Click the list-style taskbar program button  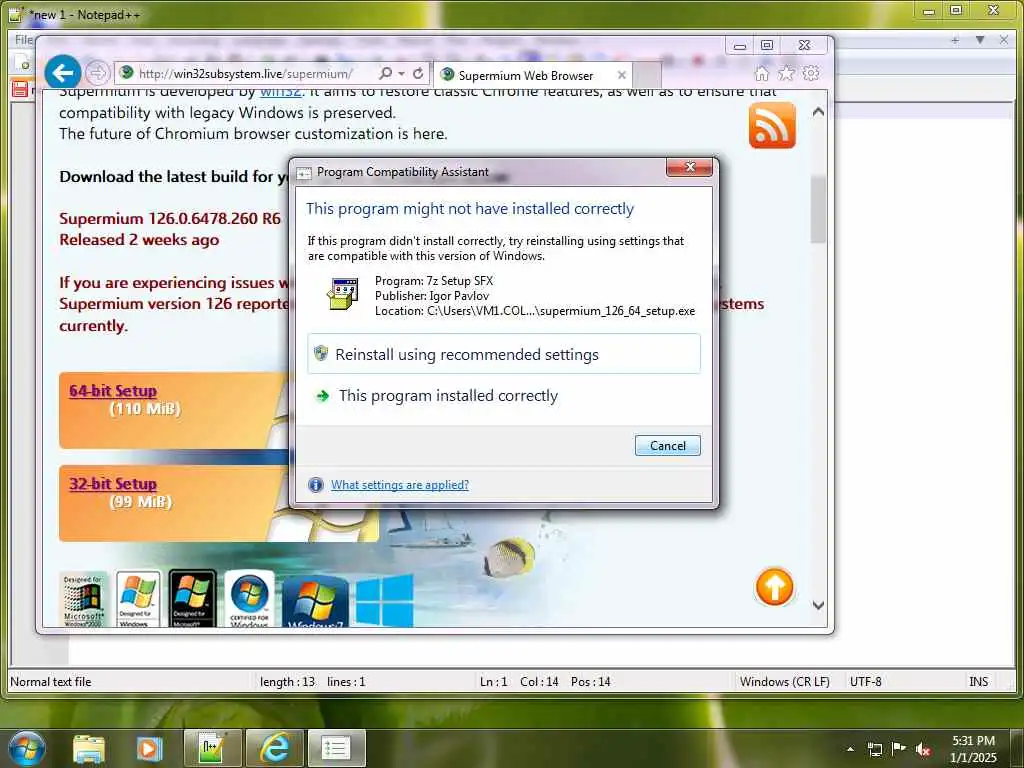pos(336,748)
